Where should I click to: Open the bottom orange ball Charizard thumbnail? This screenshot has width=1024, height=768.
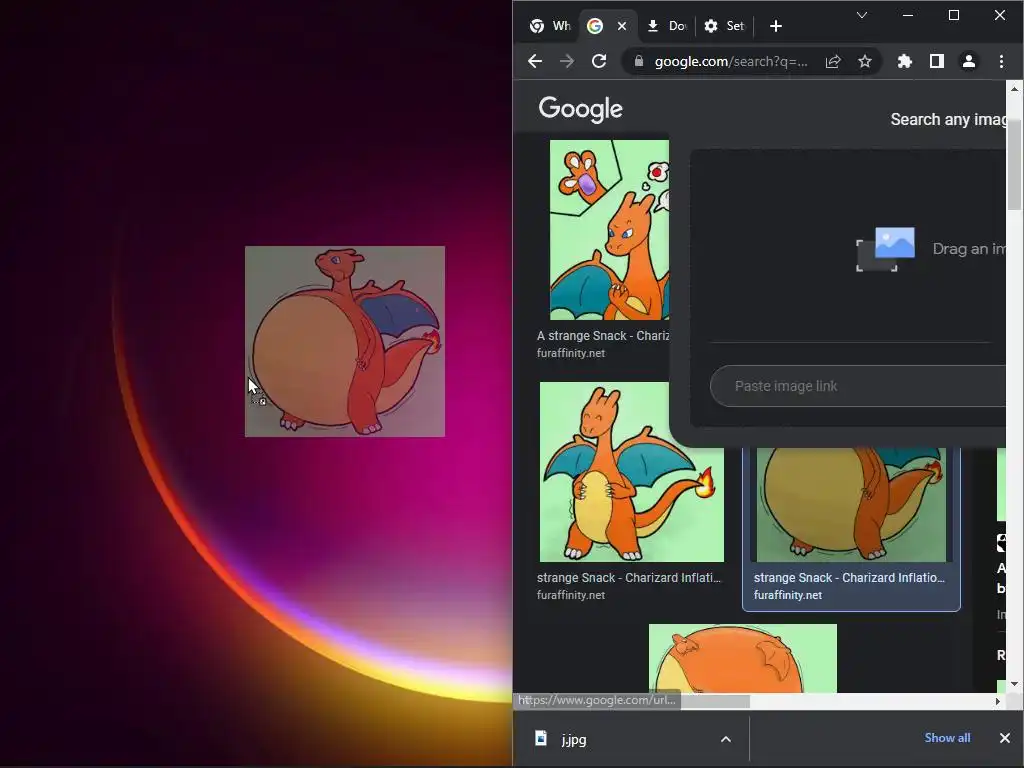(x=743, y=658)
